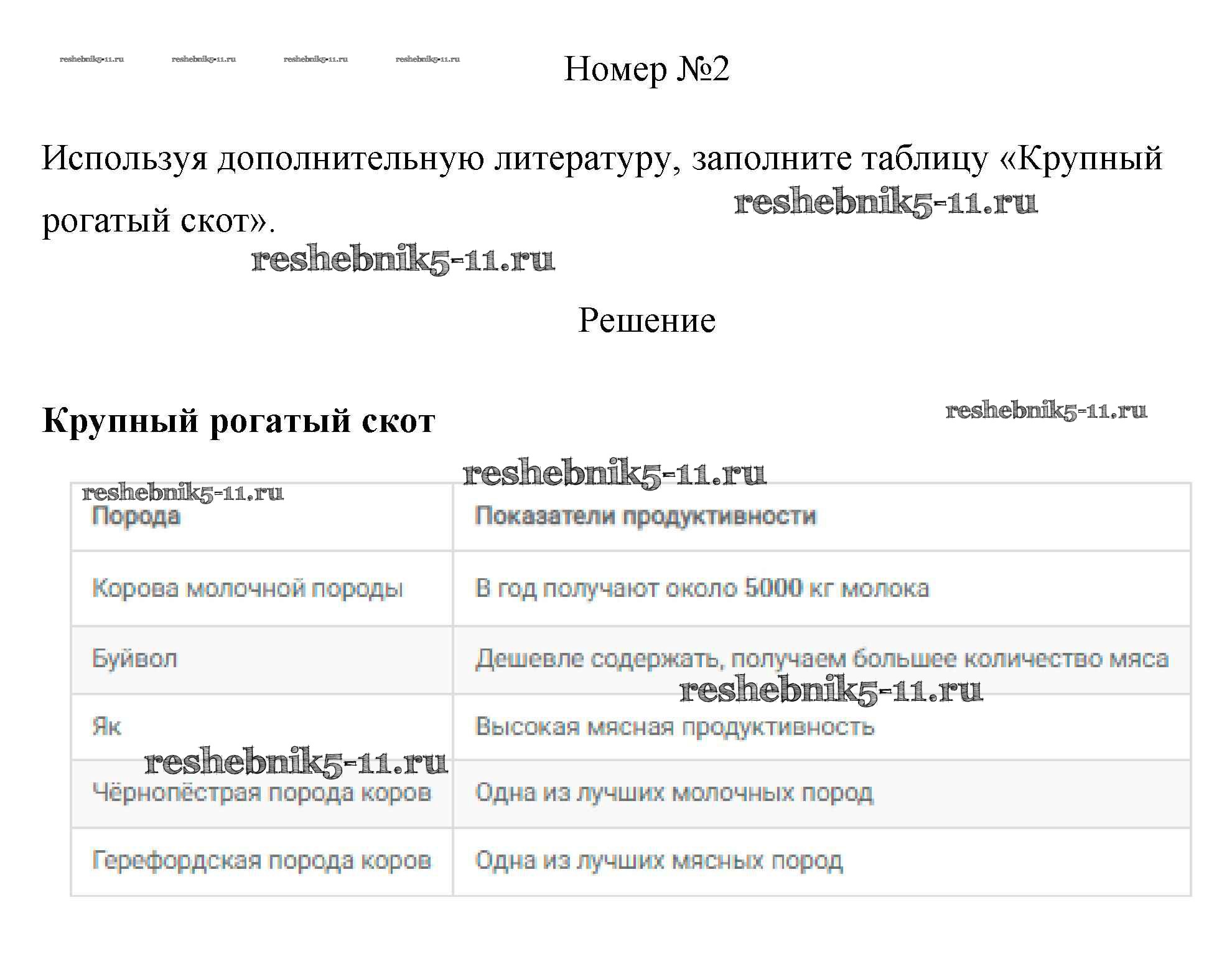
Task: Select the 'Буйвол' table cell
Action: click(134, 659)
